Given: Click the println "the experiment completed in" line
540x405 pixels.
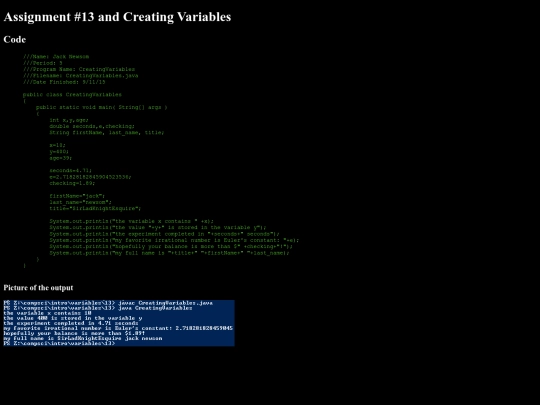Looking at the screenshot, I should tap(164, 234).
